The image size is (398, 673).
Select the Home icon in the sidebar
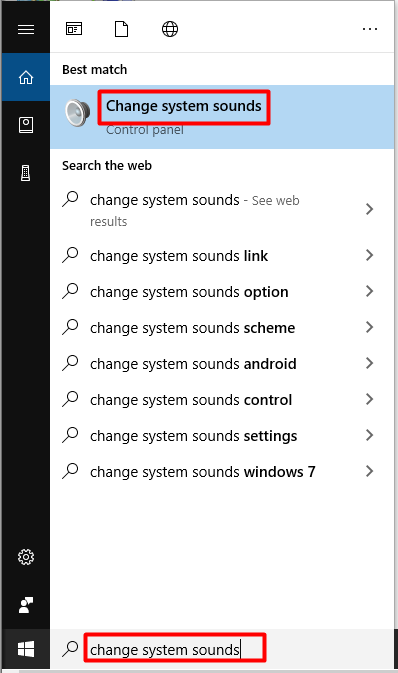point(26,77)
